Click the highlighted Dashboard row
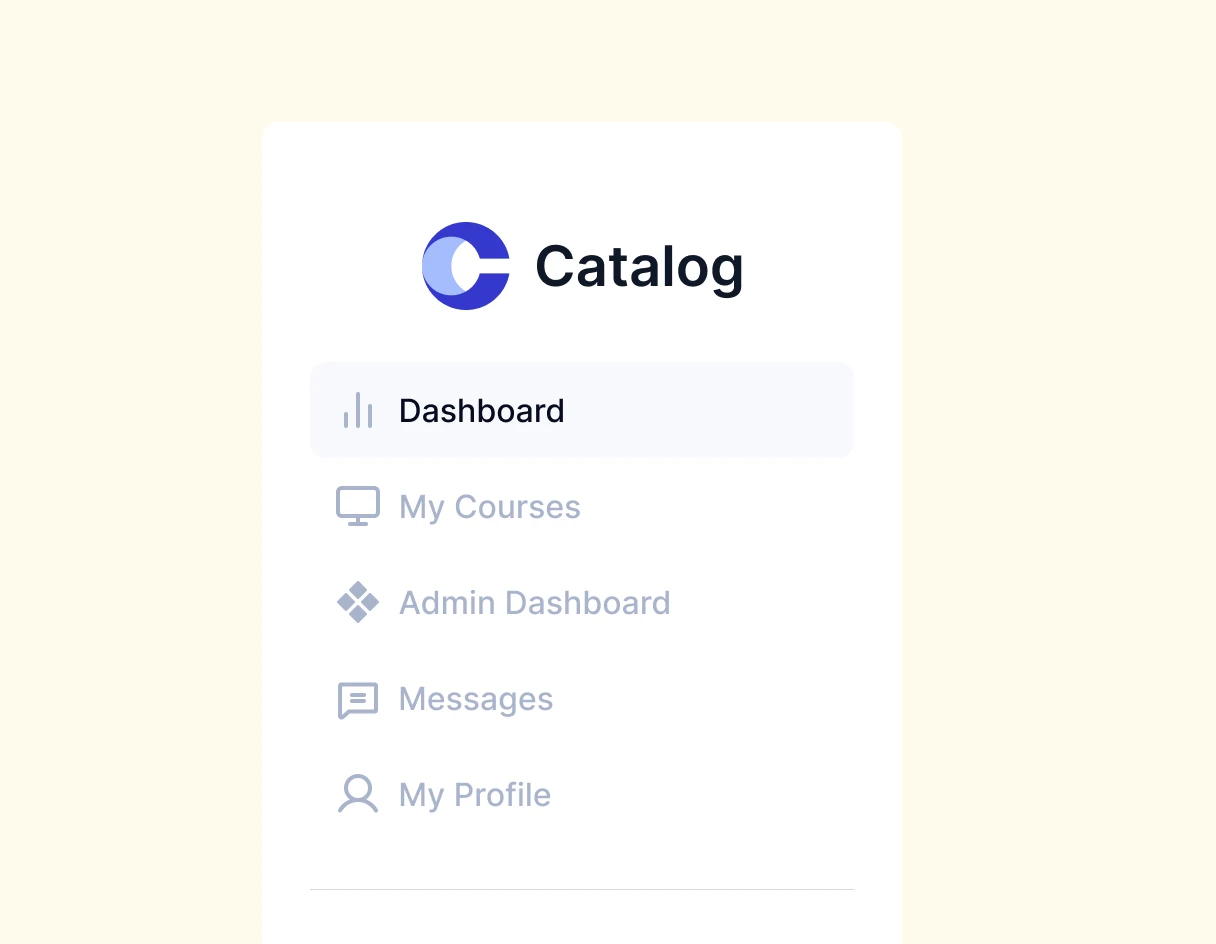The width and height of the screenshot is (1216, 944). click(581, 410)
